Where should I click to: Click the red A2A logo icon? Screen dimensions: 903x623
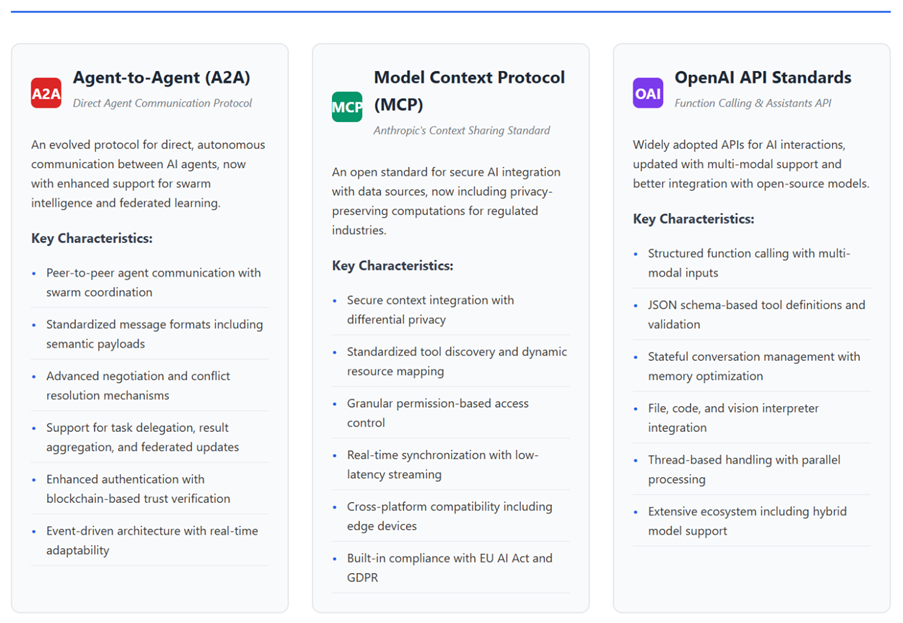(46, 93)
